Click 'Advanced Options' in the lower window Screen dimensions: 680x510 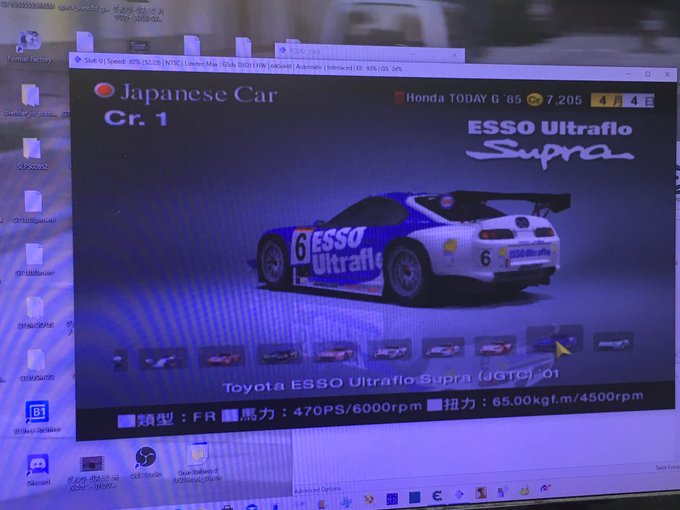(318, 490)
